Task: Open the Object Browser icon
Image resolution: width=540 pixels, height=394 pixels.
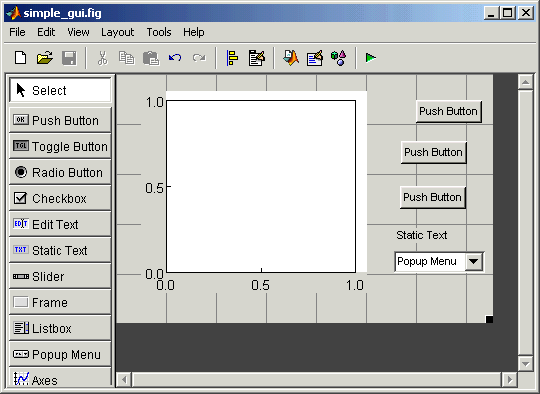Action: coord(338,58)
